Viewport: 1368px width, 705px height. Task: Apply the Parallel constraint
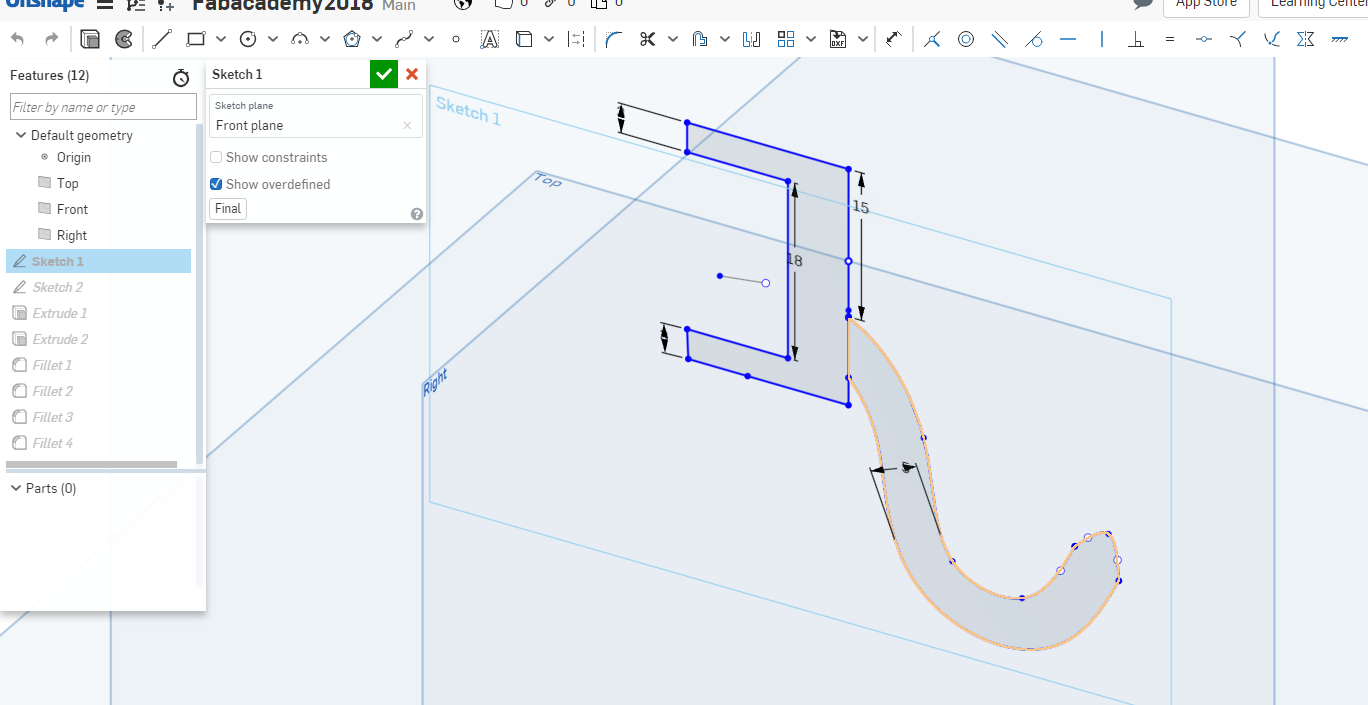click(1000, 40)
